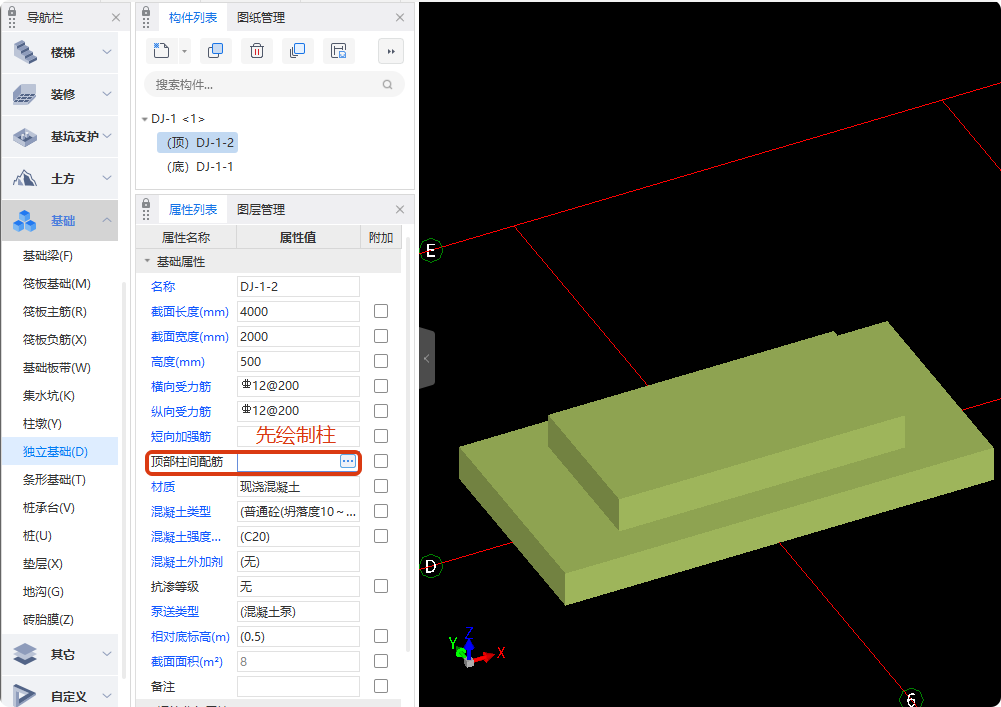Collapse the 基础属性 group

(x=147, y=261)
